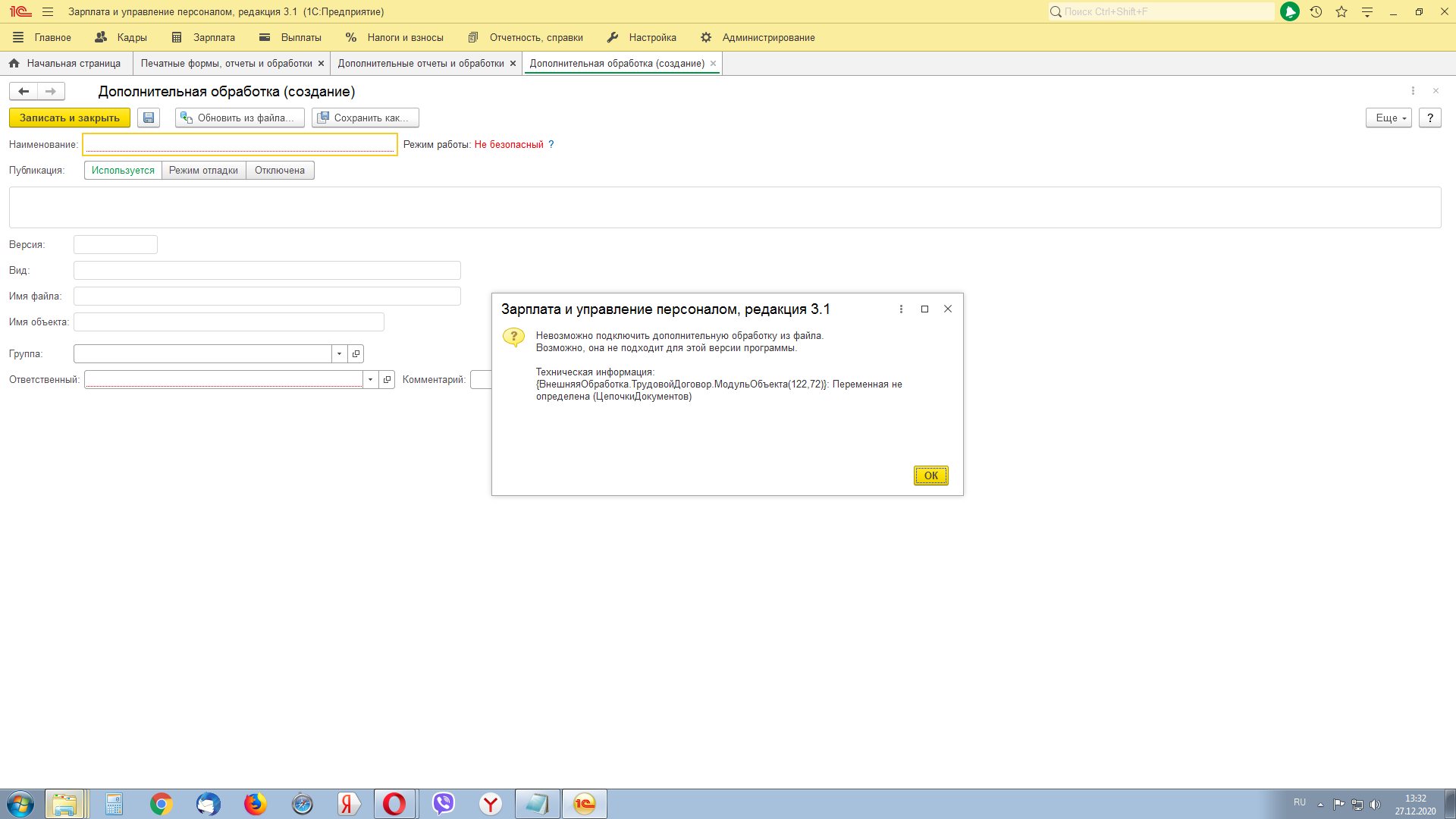
Task: Focus the Наименование input field
Action: (240, 144)
